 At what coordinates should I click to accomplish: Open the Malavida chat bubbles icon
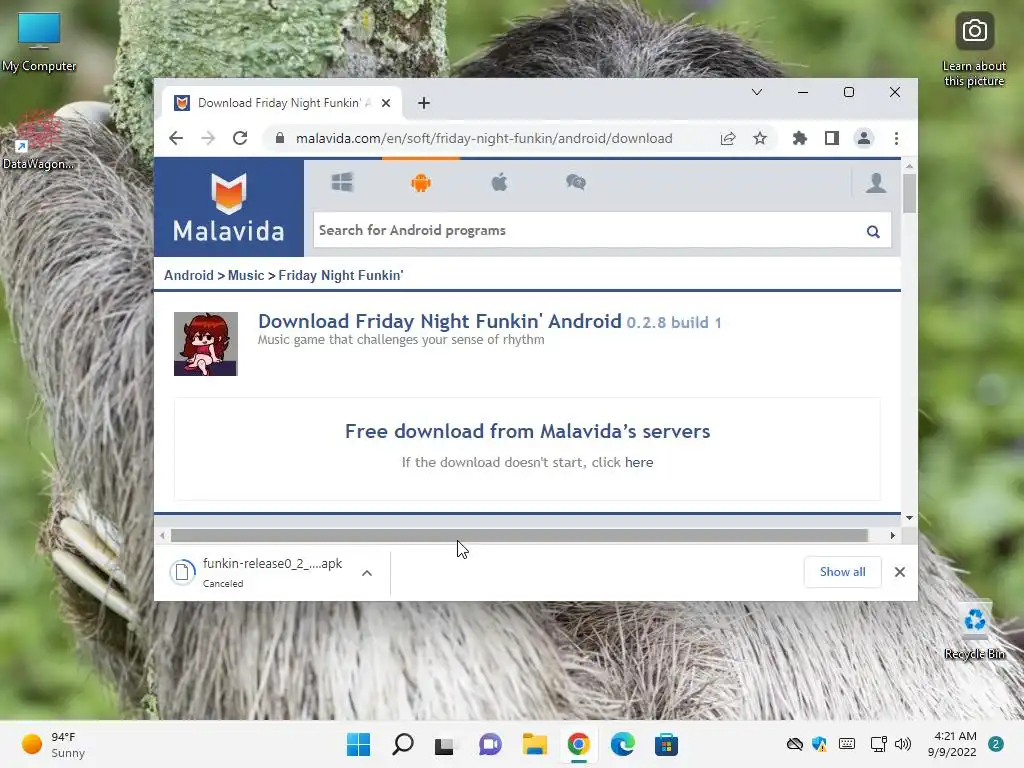(x=575, y=182)
